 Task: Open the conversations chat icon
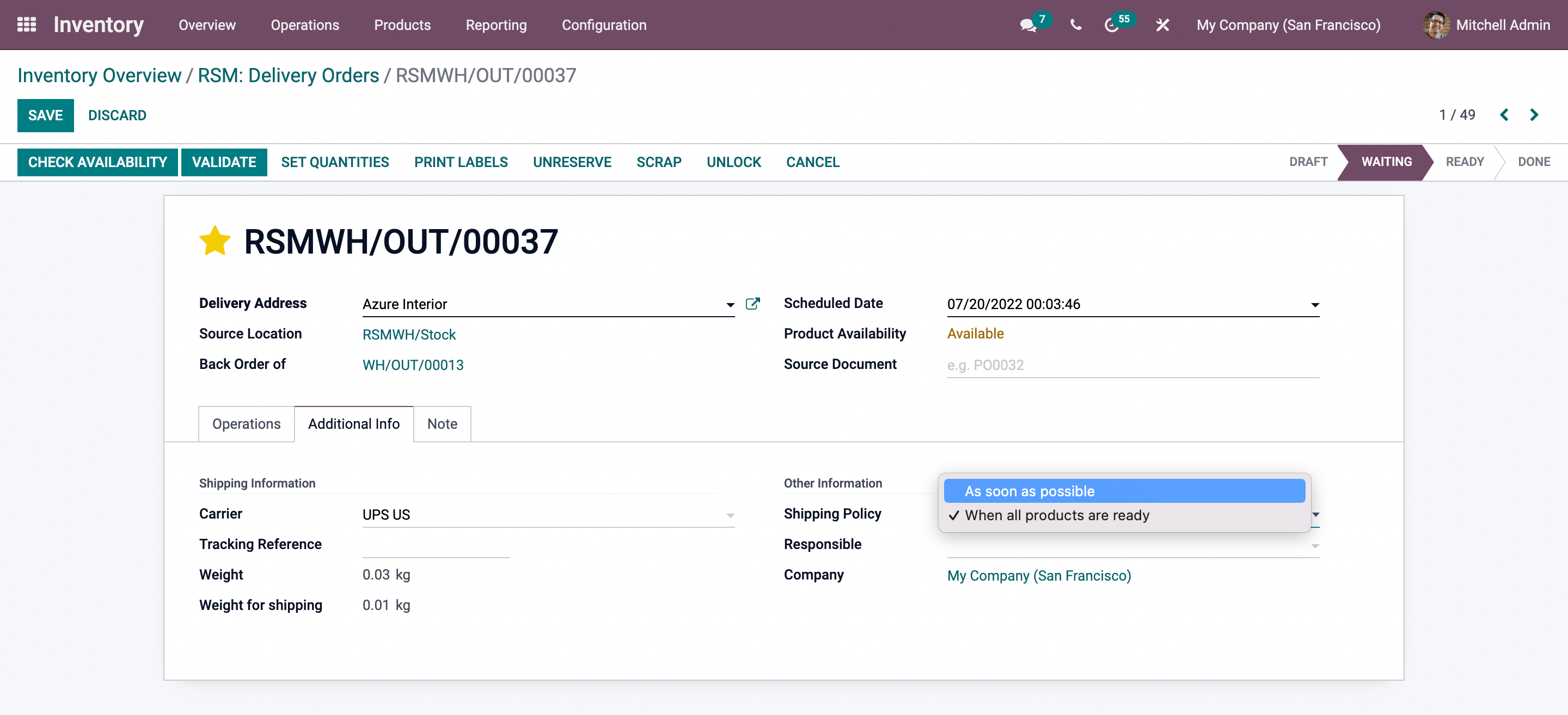pyautogui.click(x=1028, y=25)
